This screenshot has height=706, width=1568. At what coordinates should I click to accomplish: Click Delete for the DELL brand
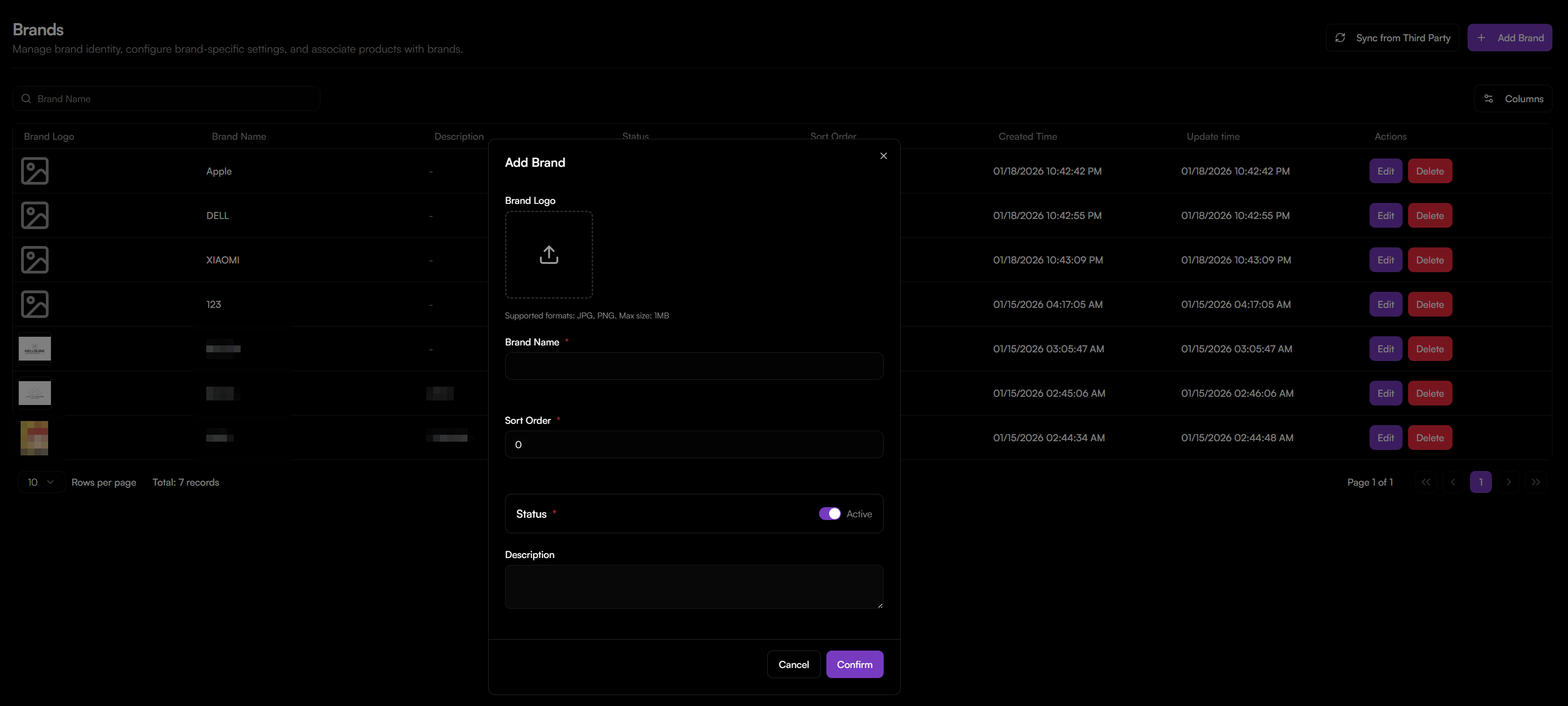tap(1429, 215)
